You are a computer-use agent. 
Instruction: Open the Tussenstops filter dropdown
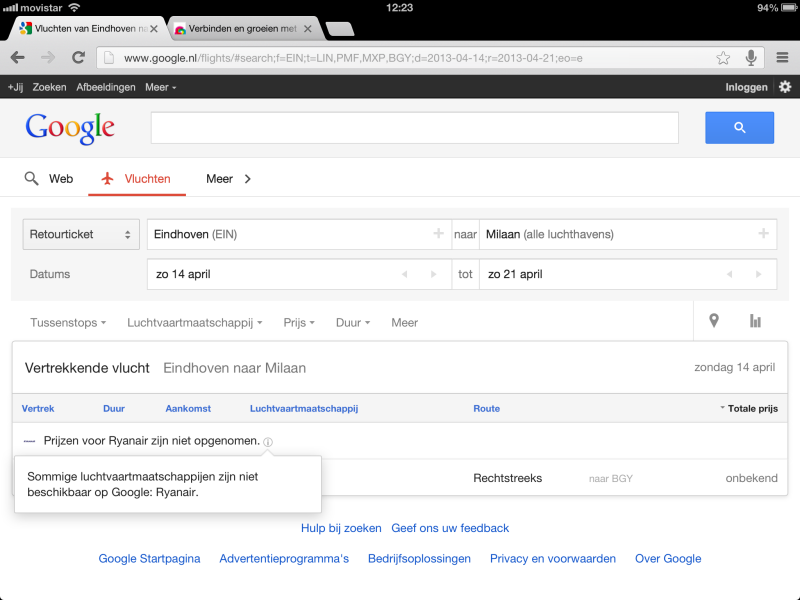pos(68,322)
